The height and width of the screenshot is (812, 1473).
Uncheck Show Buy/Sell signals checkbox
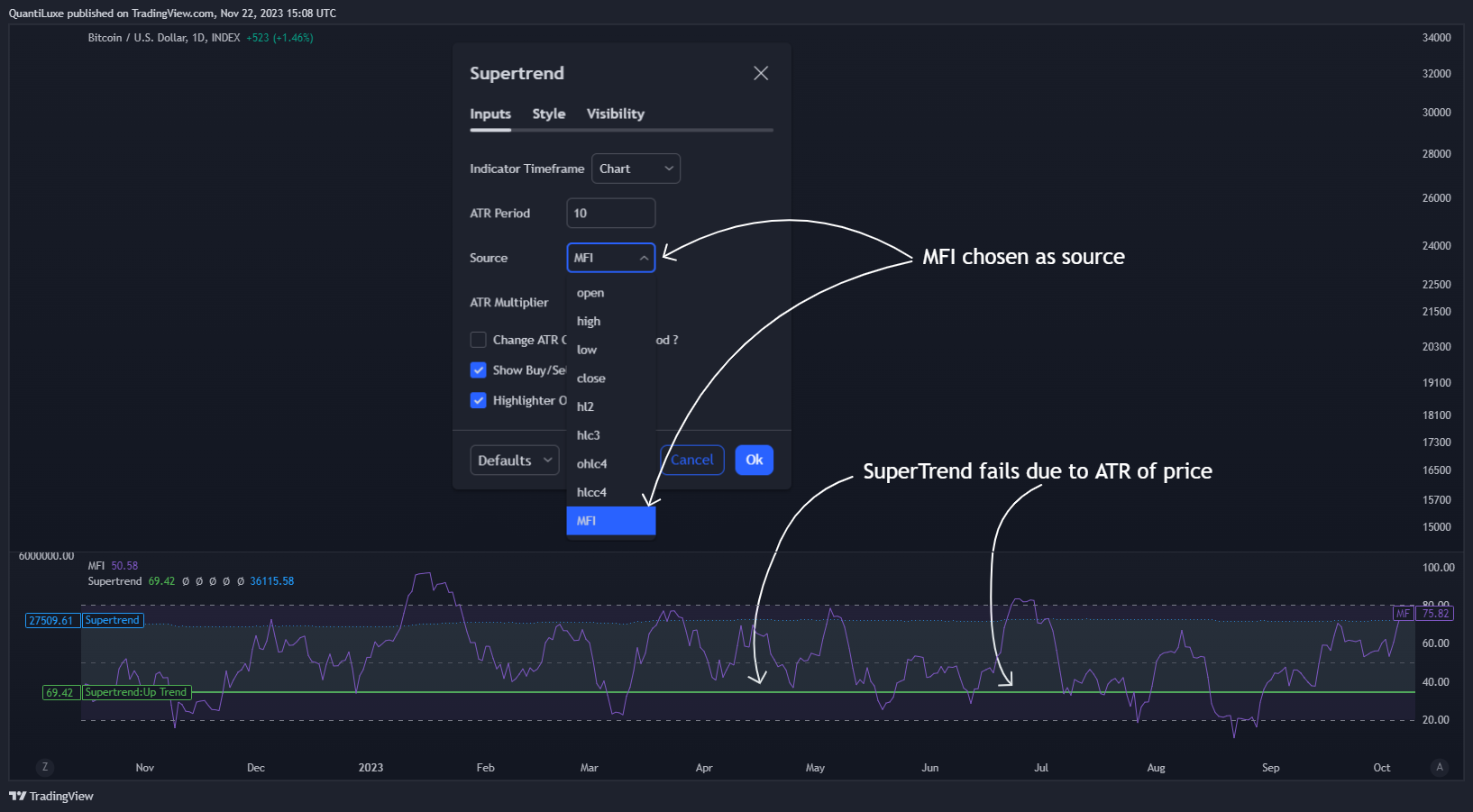pyautogui.click(x=478, y=370)
